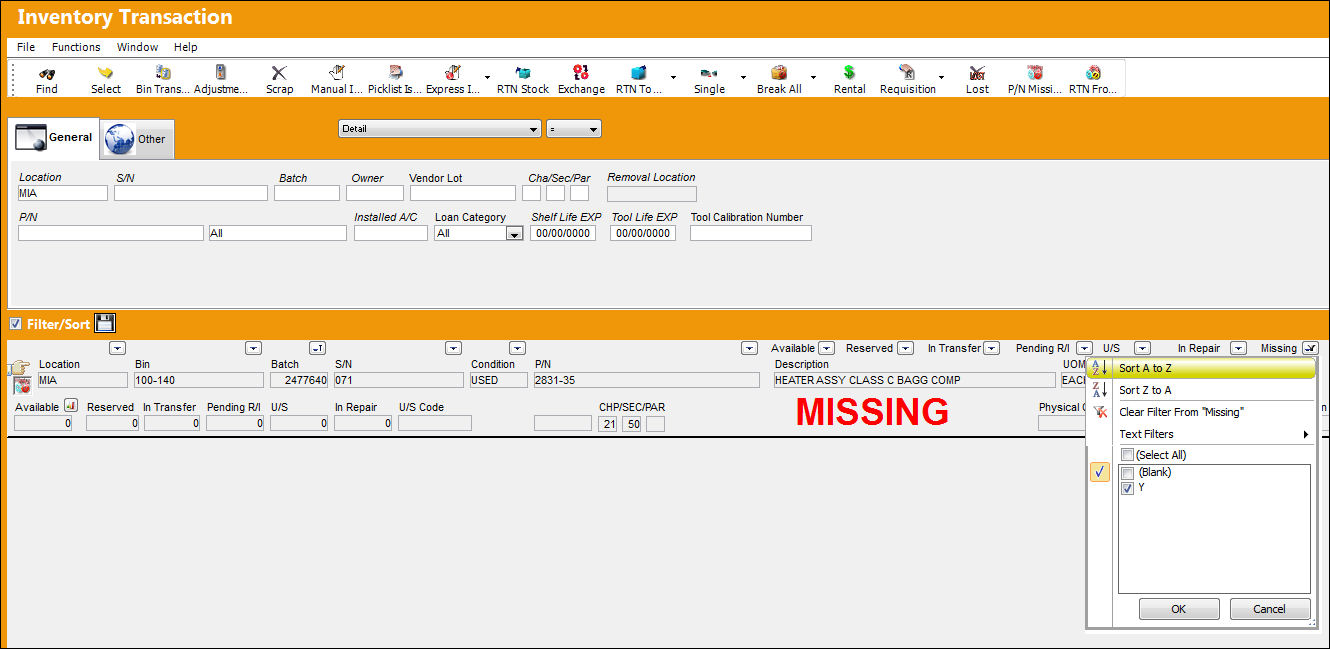The height and width of the screenshot is (649, 1330).
Task: Toggle the Filter/Sort checkbox
Action: click(x=14, y=323)
